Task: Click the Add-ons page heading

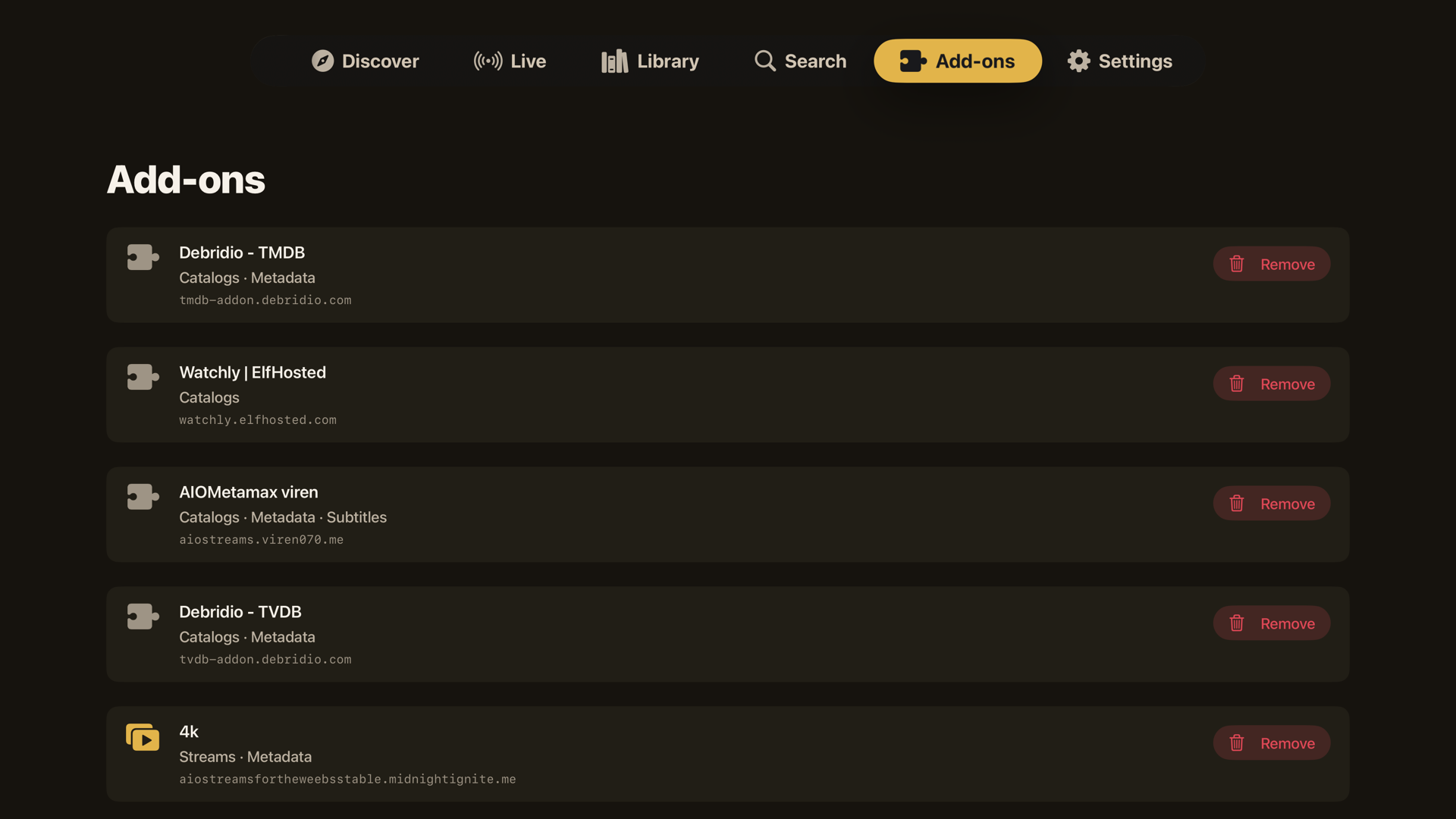Action: (186, 180)
